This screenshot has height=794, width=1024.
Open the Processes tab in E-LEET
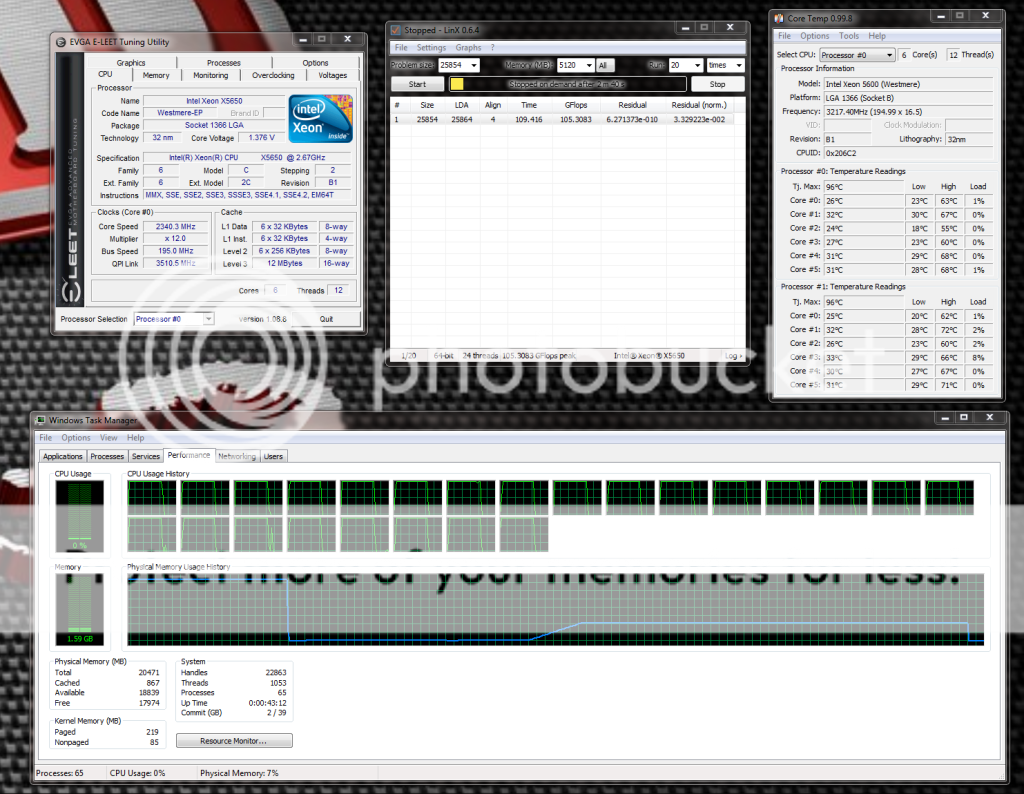click(223, 63)
